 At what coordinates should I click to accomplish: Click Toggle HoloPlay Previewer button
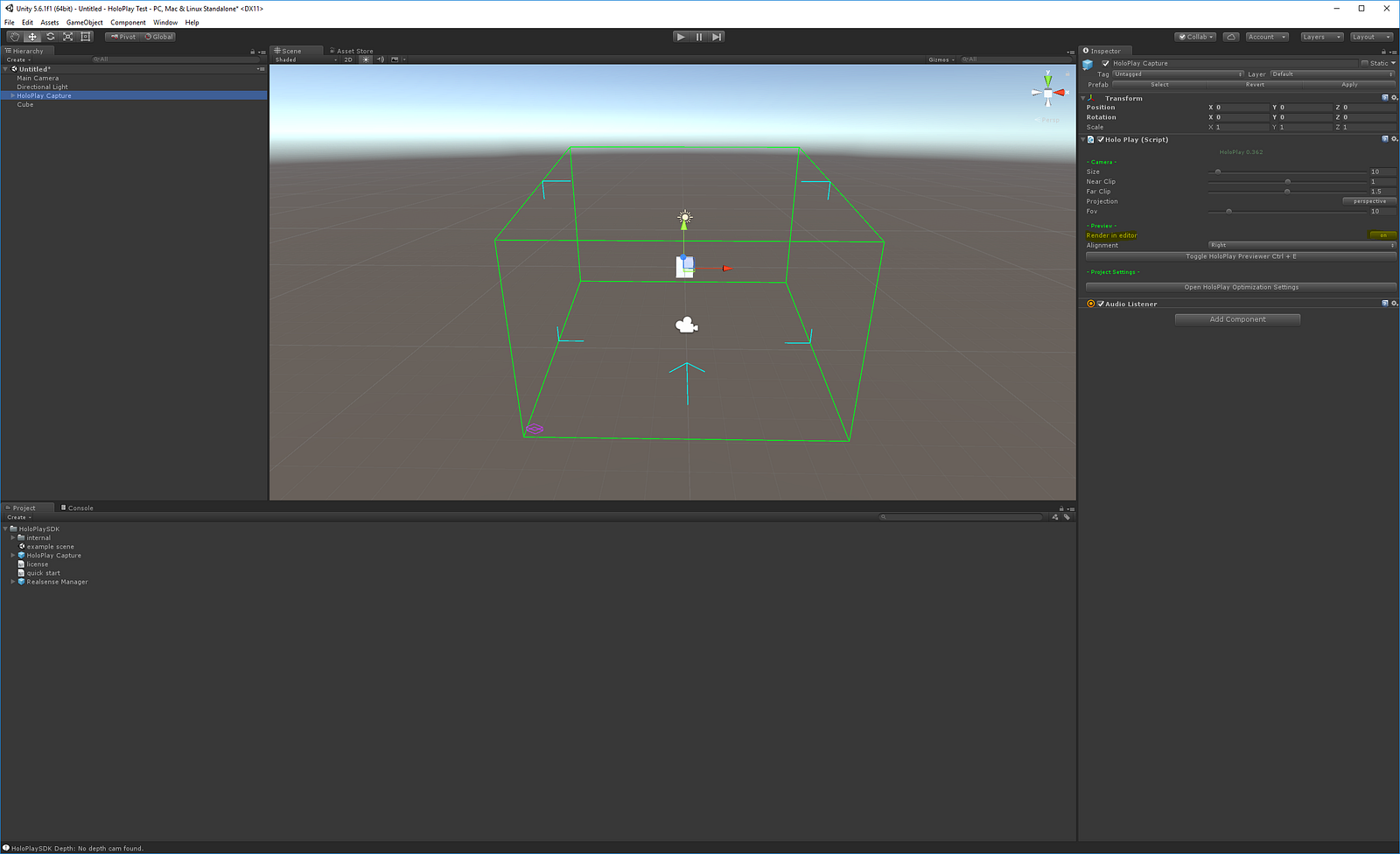coord(1241,256)
